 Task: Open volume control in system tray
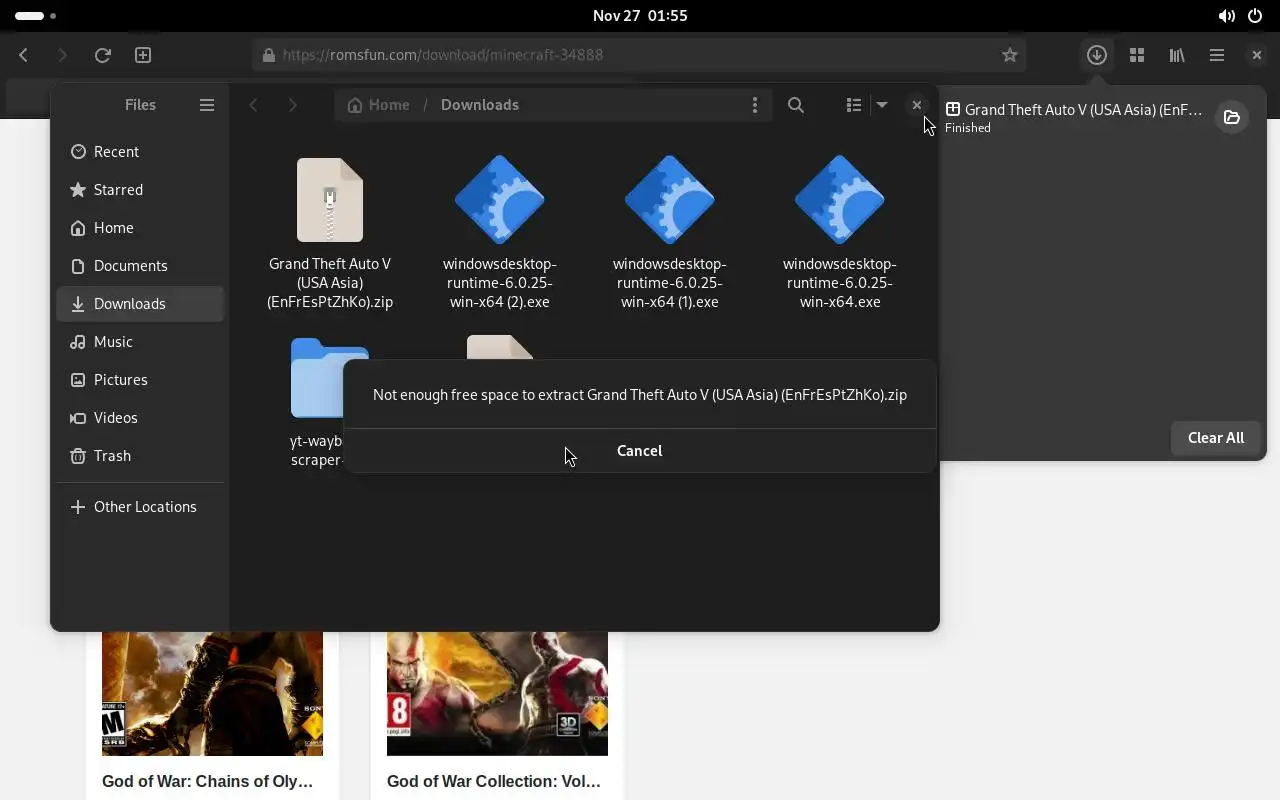tap(1226, 16)
